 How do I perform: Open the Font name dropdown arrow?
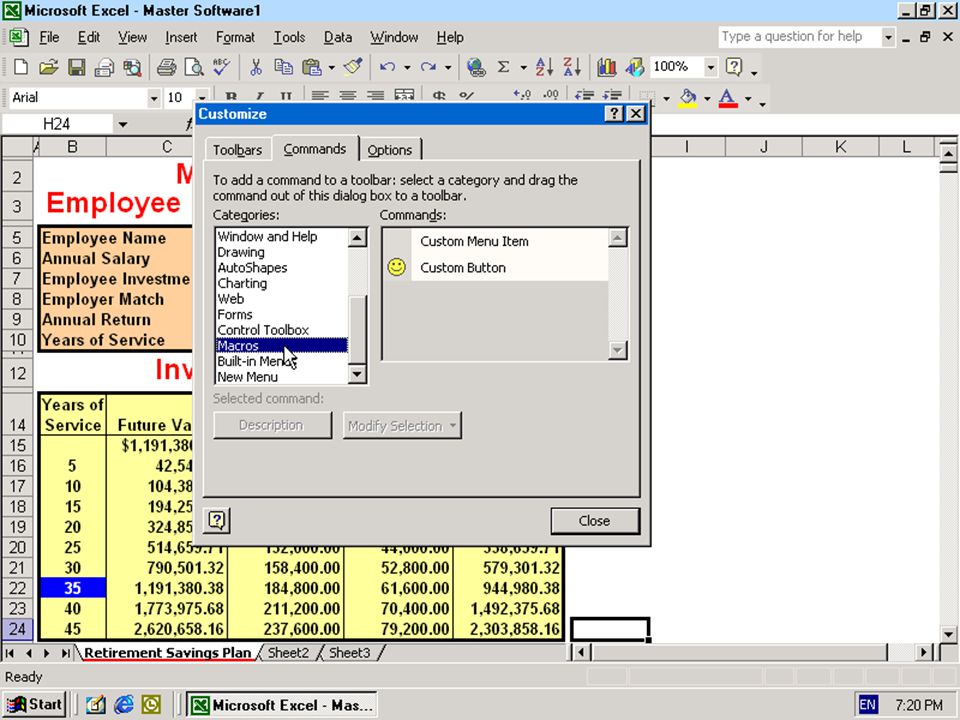(x=153, y=98)
